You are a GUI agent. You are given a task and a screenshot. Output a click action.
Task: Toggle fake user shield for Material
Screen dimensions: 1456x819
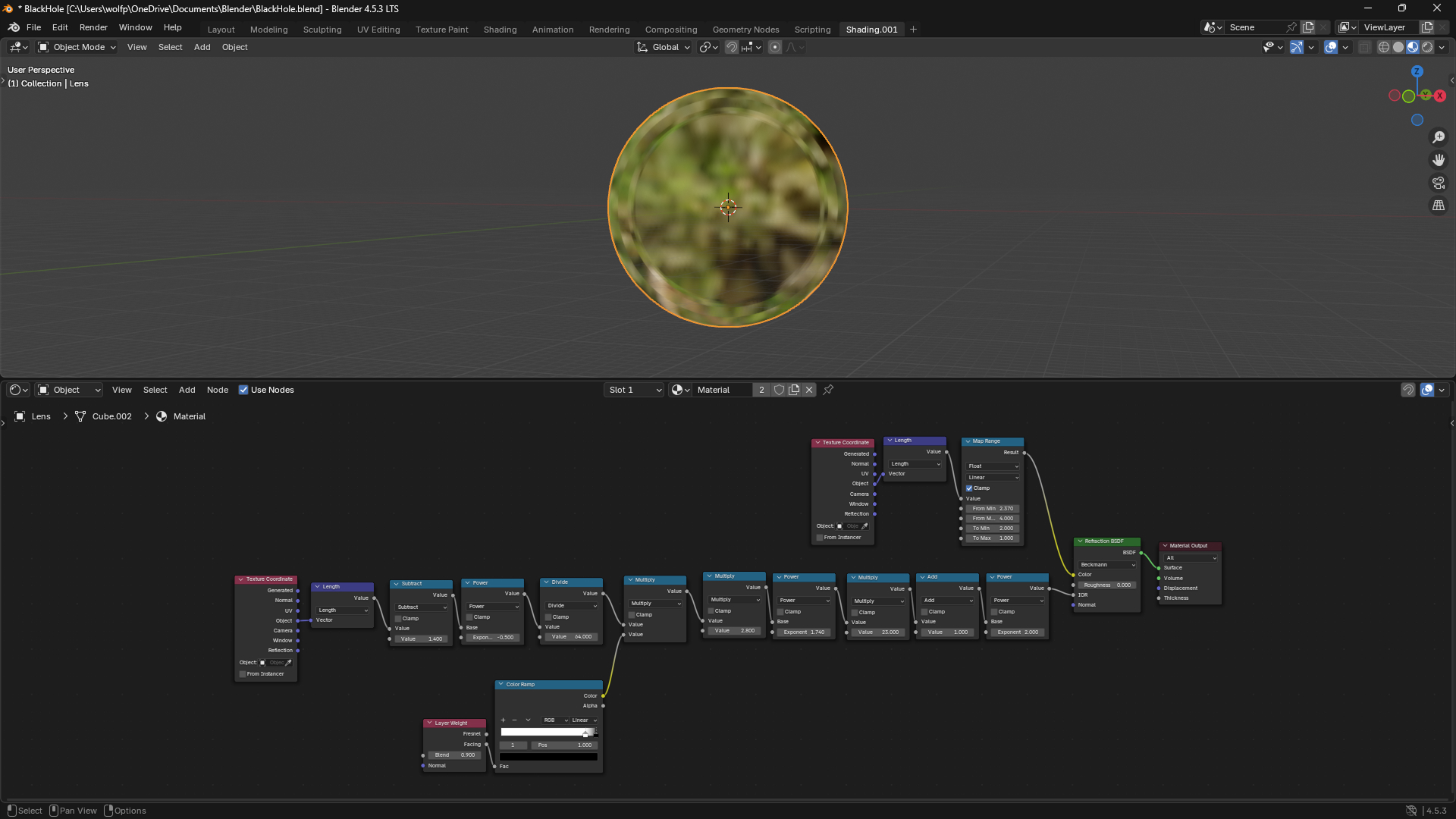[x=779, y=390]
